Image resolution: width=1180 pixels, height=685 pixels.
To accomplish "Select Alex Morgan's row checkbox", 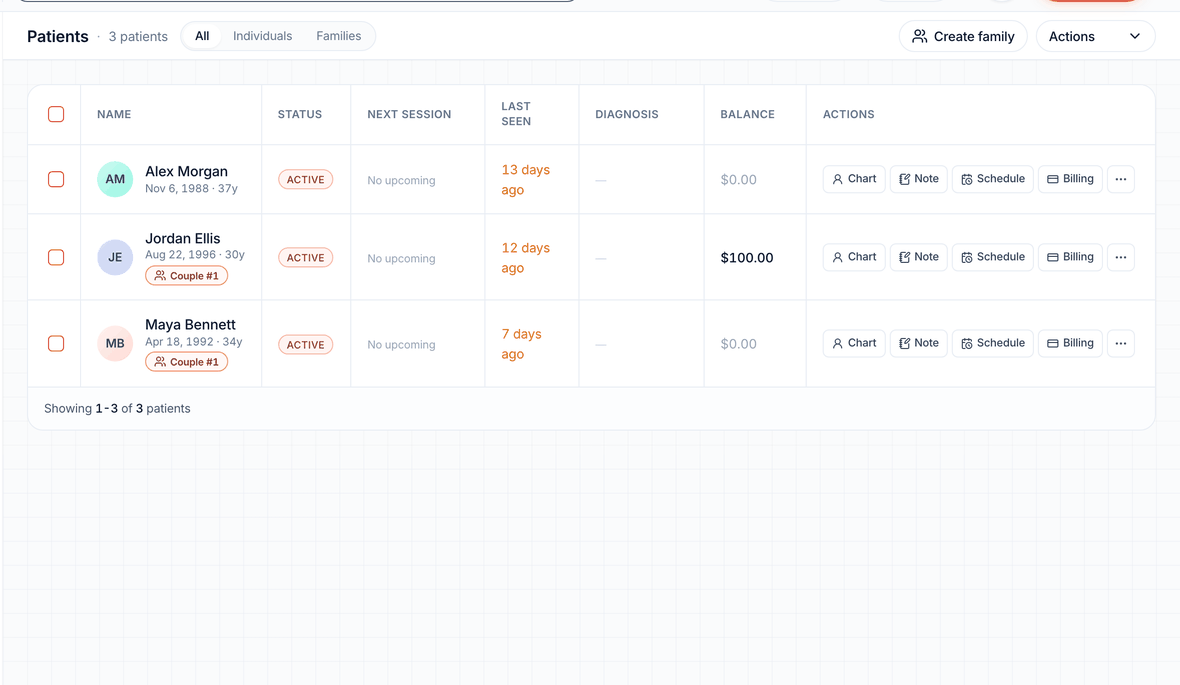I will tap(56, 179).
